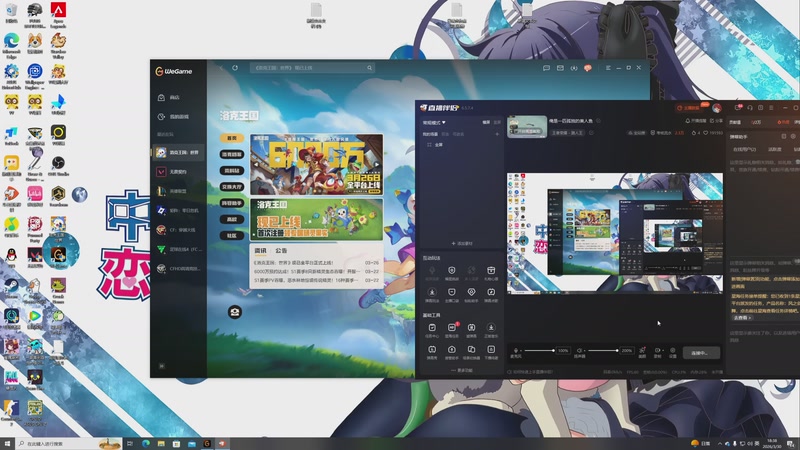This screenshot has height=450, width=800.
Task: Click the 连接中 start streaming button
Action: 702,353
